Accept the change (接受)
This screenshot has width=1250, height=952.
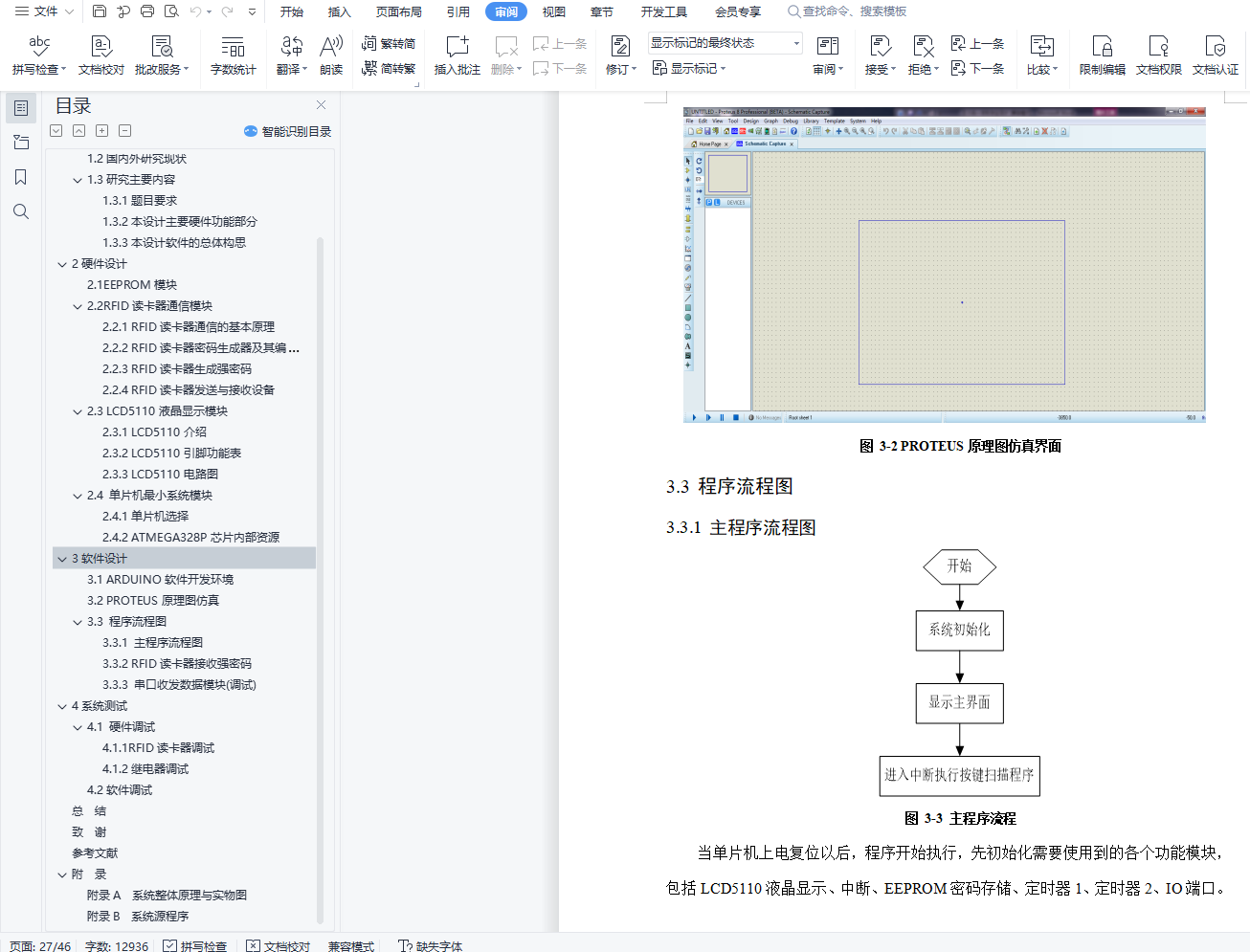(881, 55)
